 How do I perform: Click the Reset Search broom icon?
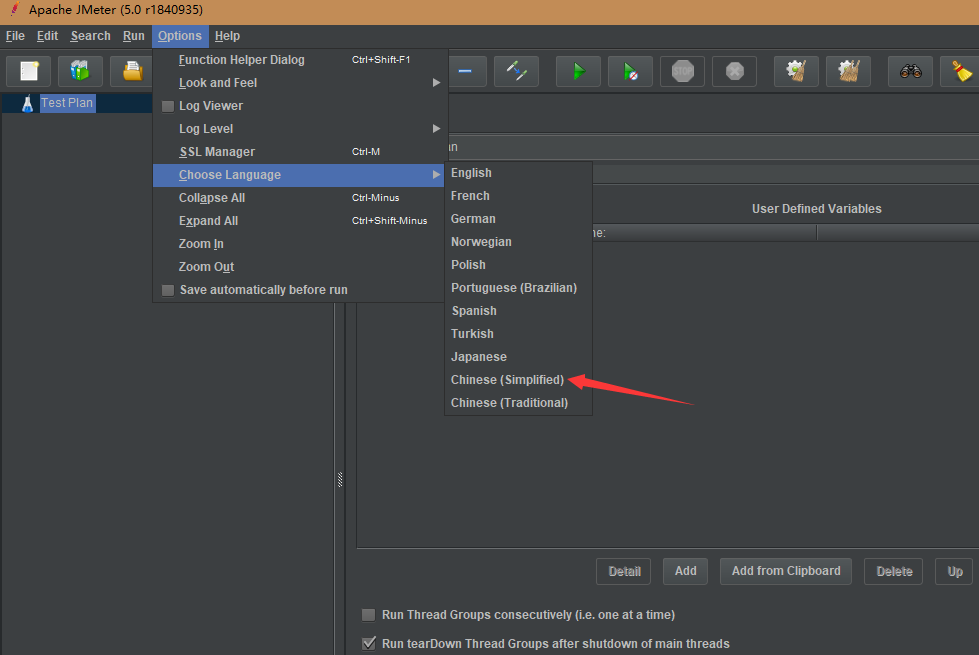[962, 71]
